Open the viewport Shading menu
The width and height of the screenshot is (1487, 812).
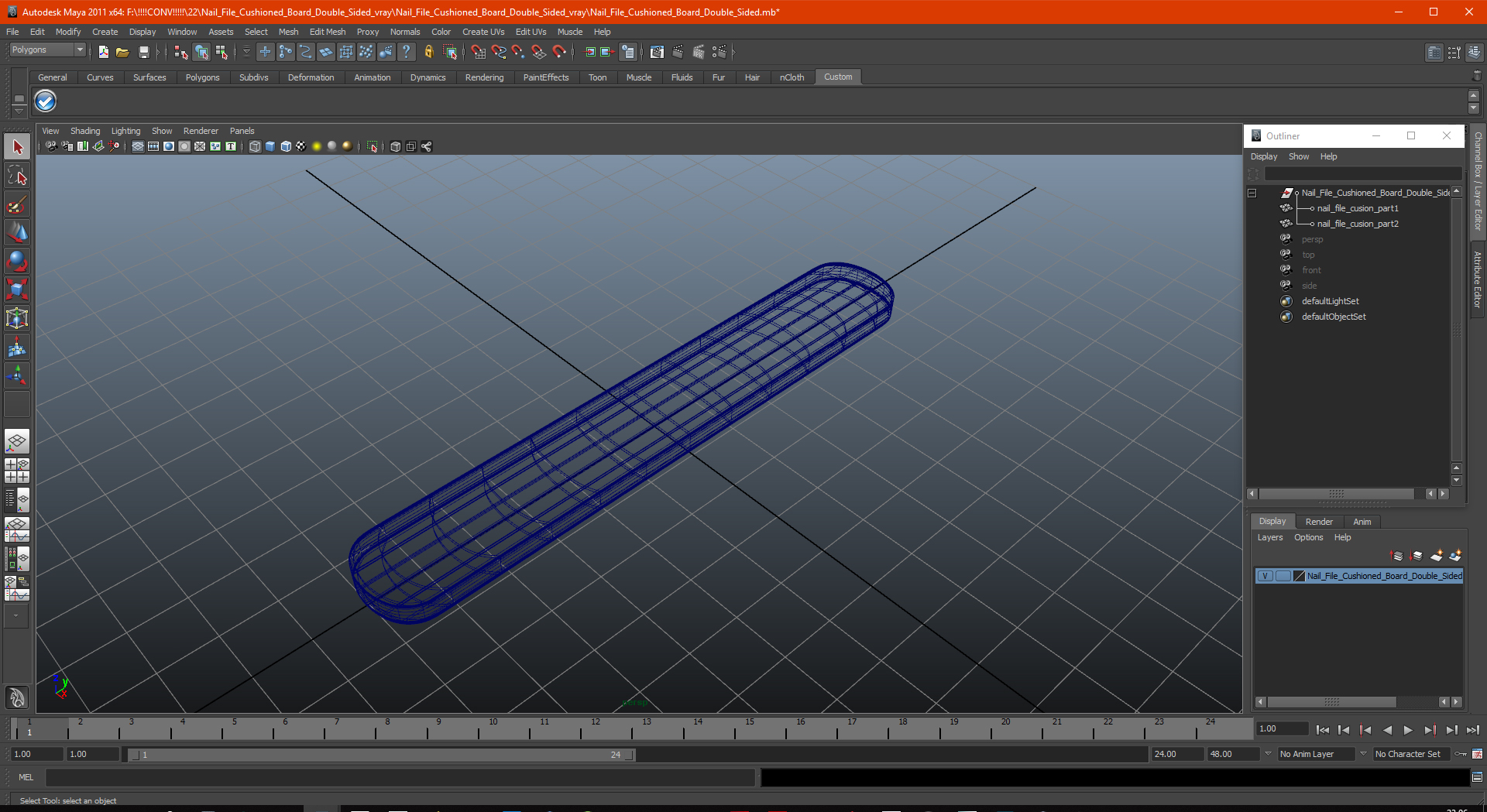[x=85, y=131]
